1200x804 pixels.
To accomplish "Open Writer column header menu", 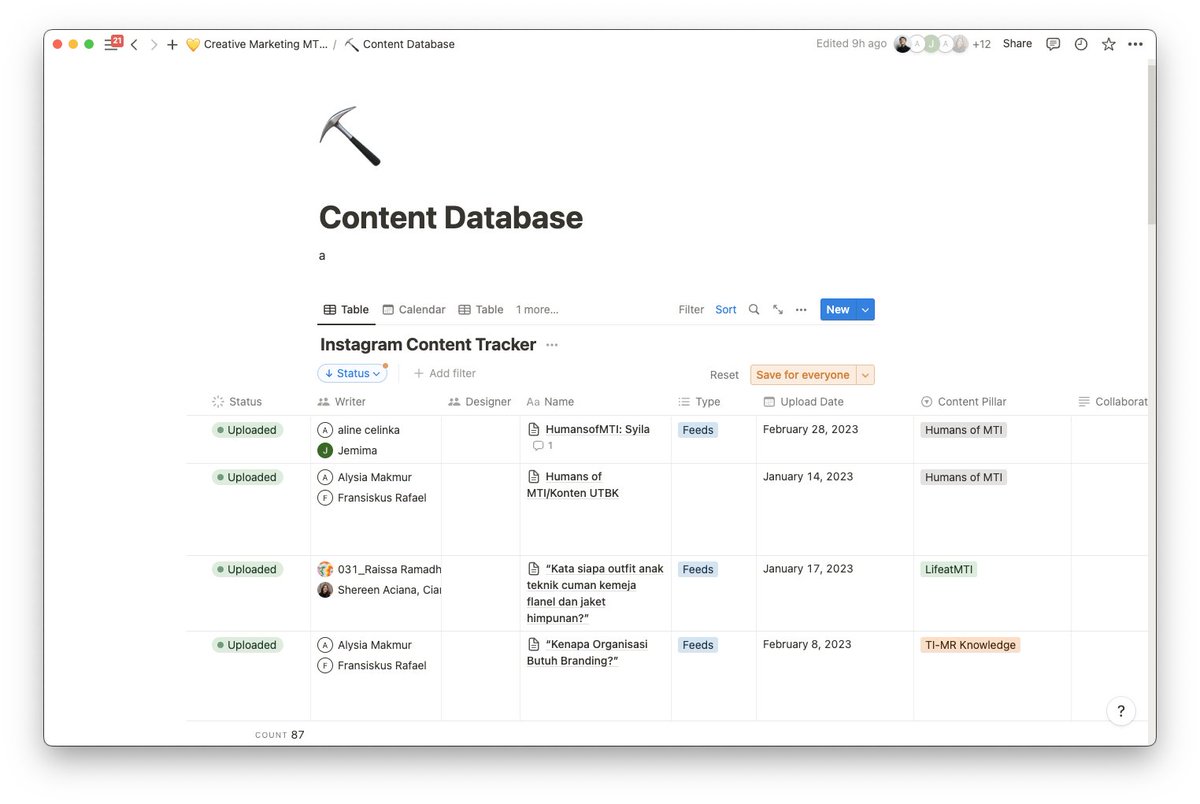I will [341, 402].
